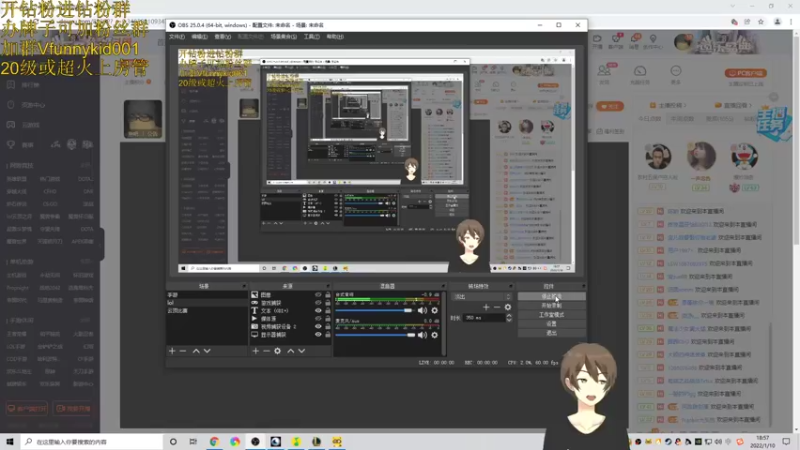Open the 编辑(E) menu in OBS
800x450 pixels.
(x=199, y=37)
